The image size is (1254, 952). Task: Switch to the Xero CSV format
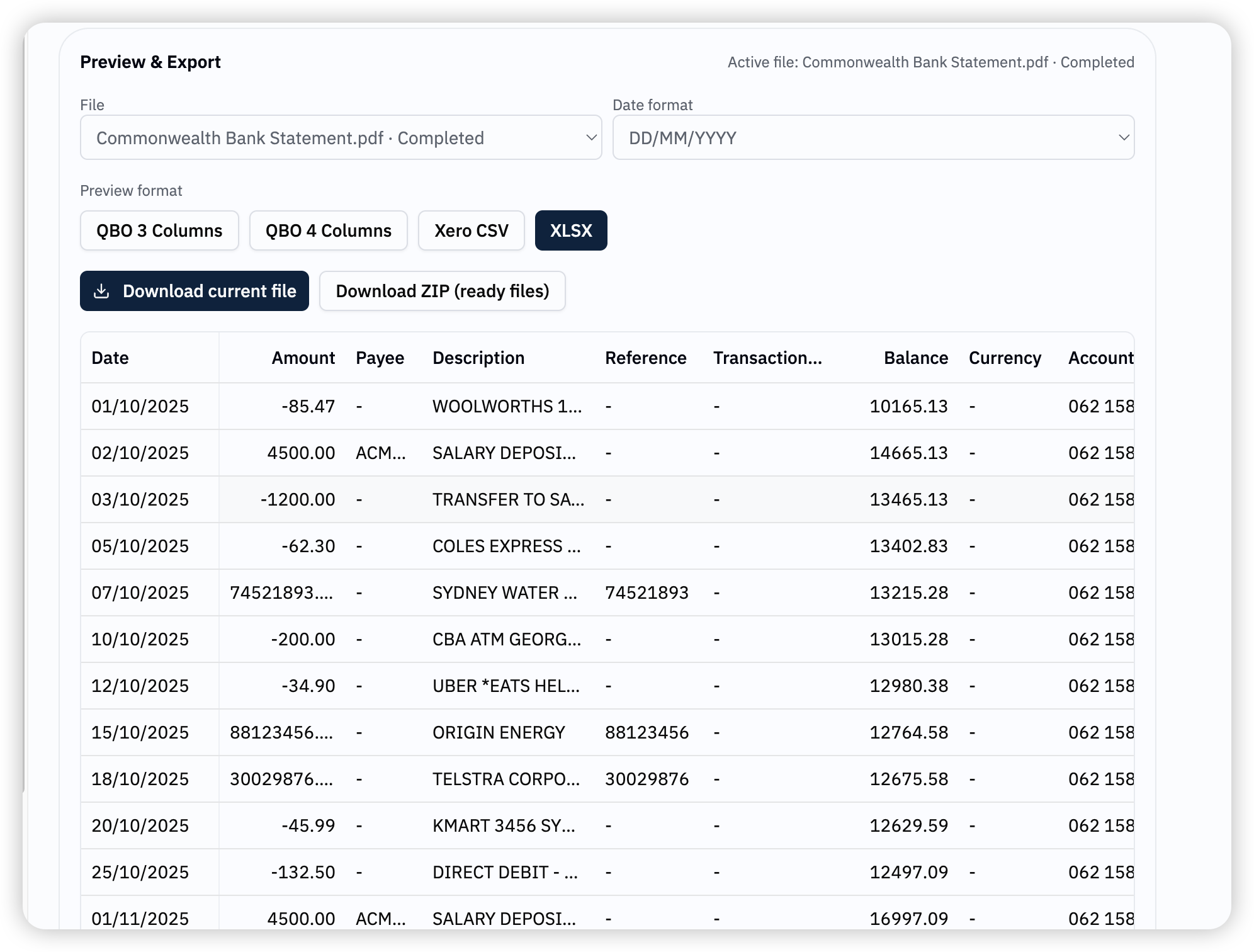471,230
